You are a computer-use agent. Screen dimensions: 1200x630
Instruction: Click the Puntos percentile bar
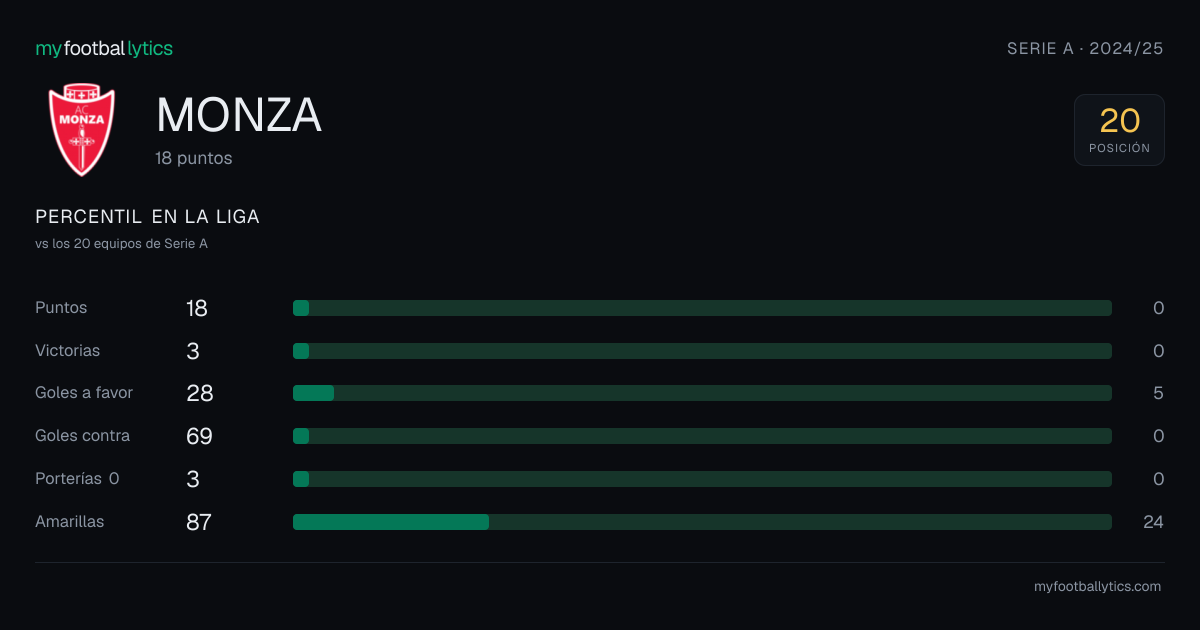(702, 308)
